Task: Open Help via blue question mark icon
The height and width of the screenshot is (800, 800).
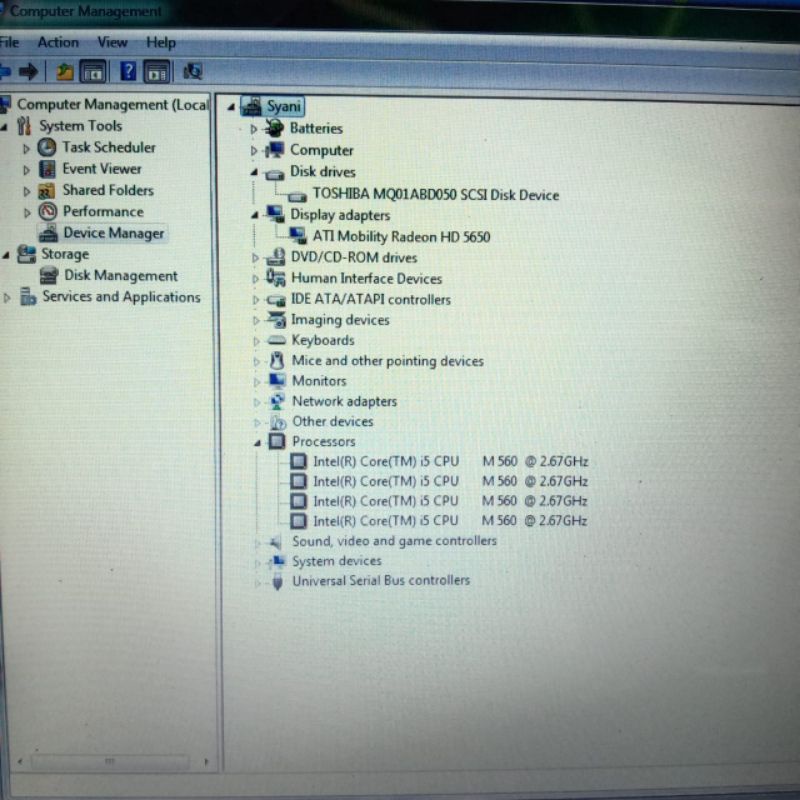Action: coord(128,71)
